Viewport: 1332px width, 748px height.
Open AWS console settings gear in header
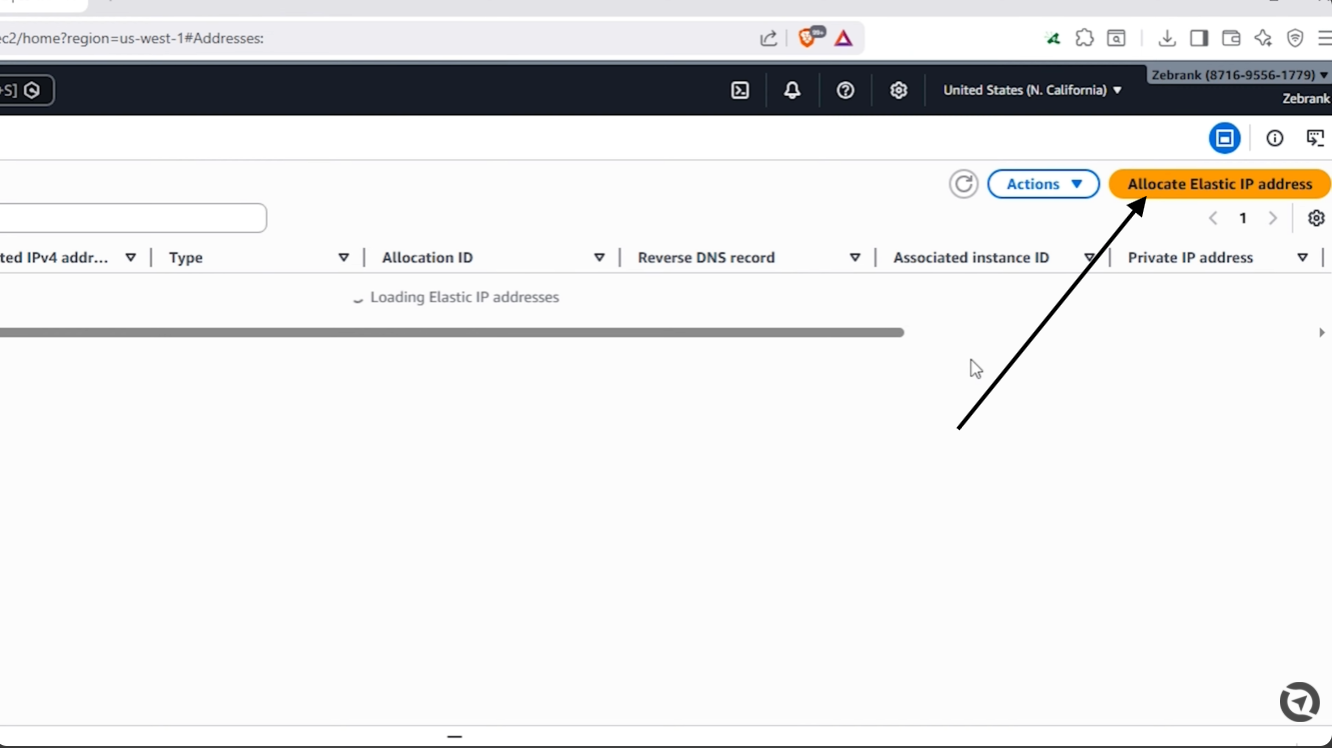click(x=898, y=90)
